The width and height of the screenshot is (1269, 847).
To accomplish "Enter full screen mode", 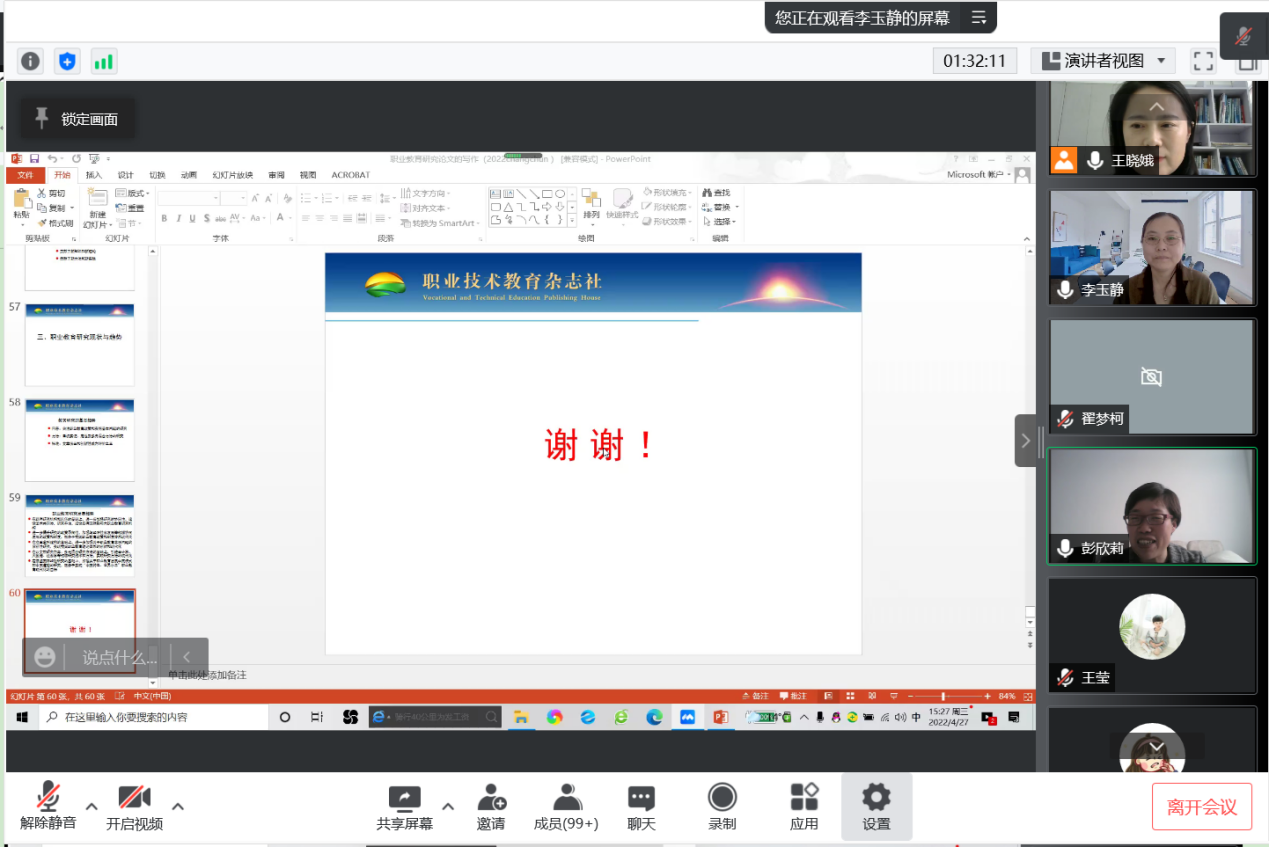I will pos(1203,61).
